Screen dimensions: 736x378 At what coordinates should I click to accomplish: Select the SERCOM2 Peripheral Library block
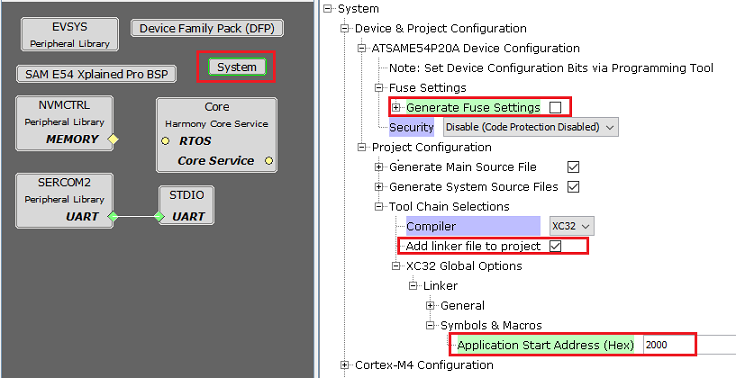point(64,201)
